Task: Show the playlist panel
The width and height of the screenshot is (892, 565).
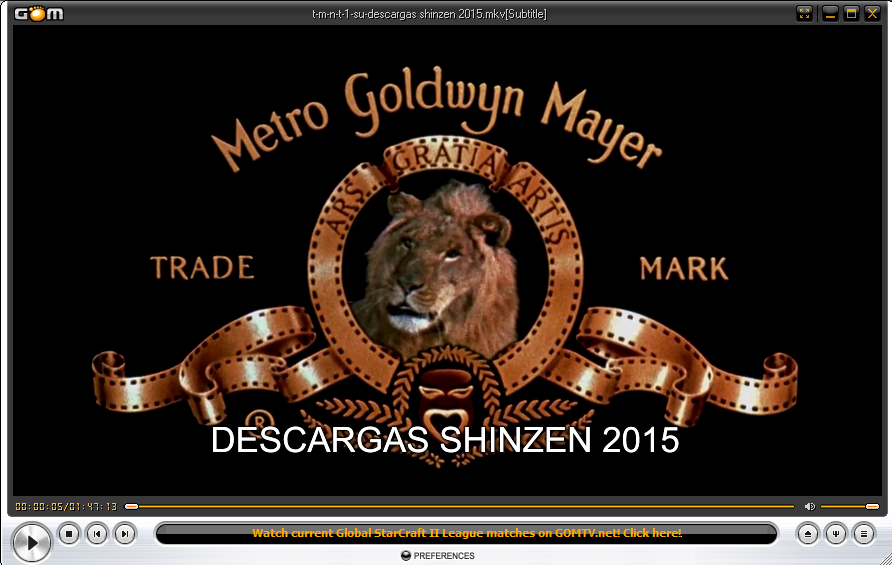Action: (864, 534)
